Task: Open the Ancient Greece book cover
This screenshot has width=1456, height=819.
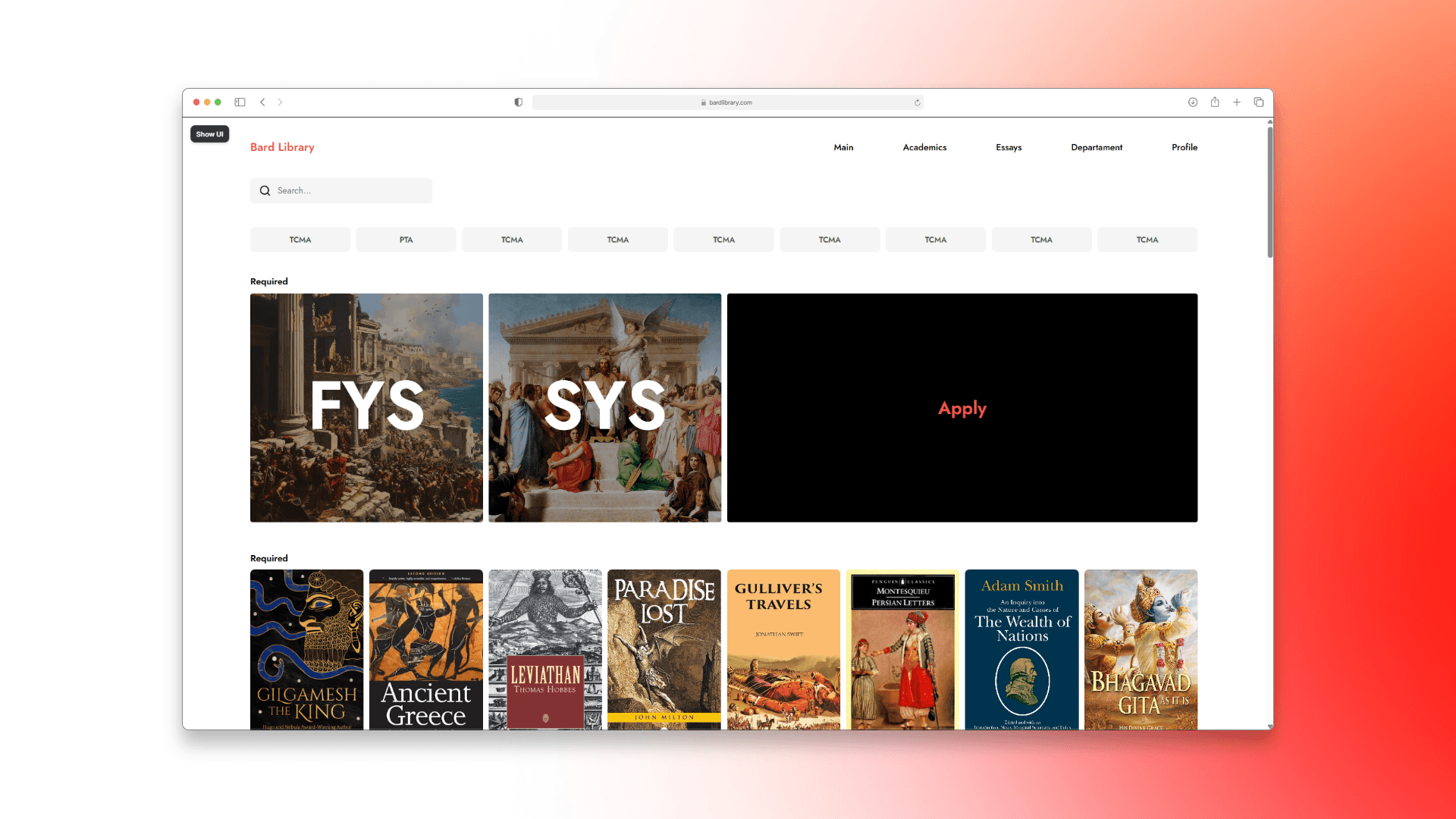Action: [426, 650]
